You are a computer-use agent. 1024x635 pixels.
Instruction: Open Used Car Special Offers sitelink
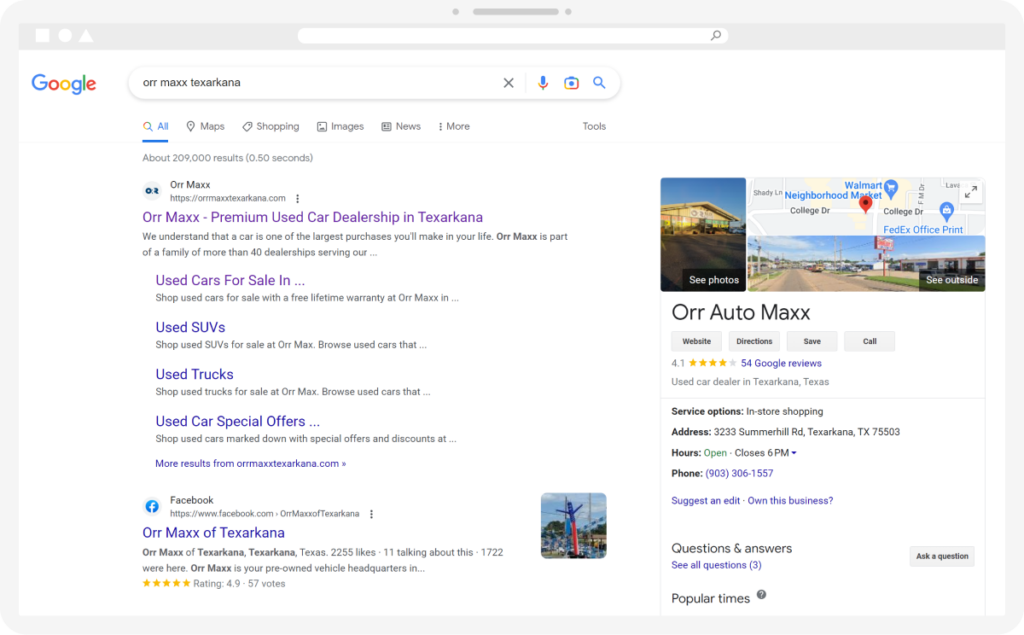click(238, 421)
